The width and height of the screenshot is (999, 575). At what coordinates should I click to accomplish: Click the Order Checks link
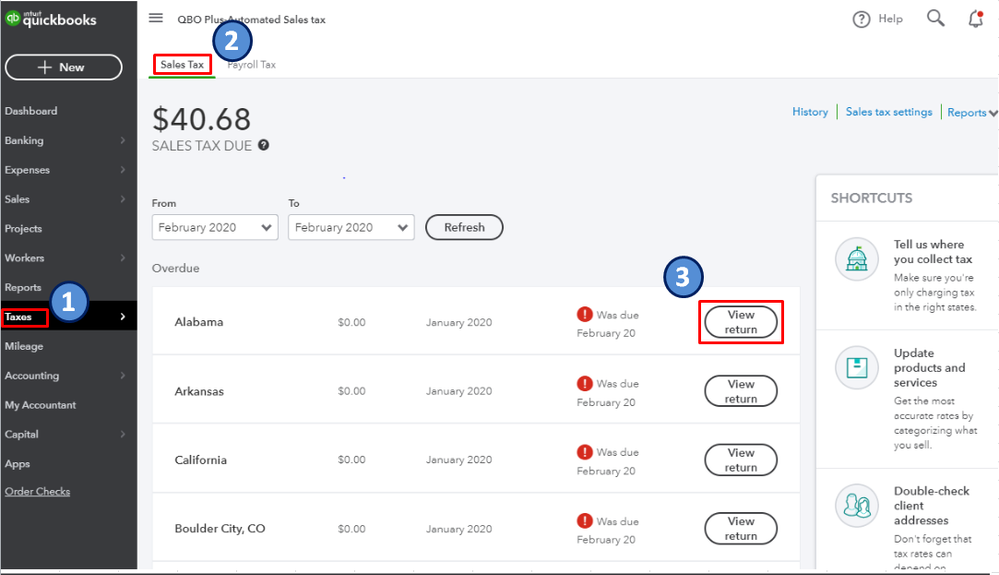click(x=38, y=491)
